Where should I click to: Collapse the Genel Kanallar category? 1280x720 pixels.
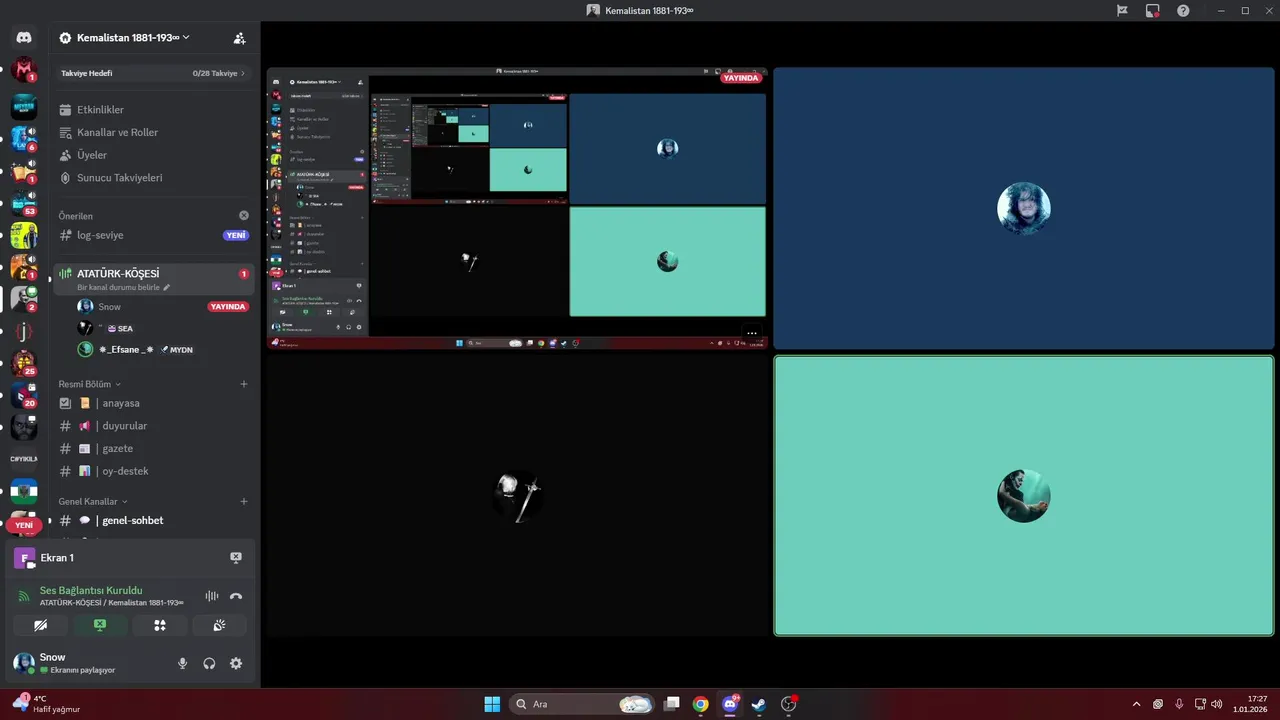pos(93,501)
